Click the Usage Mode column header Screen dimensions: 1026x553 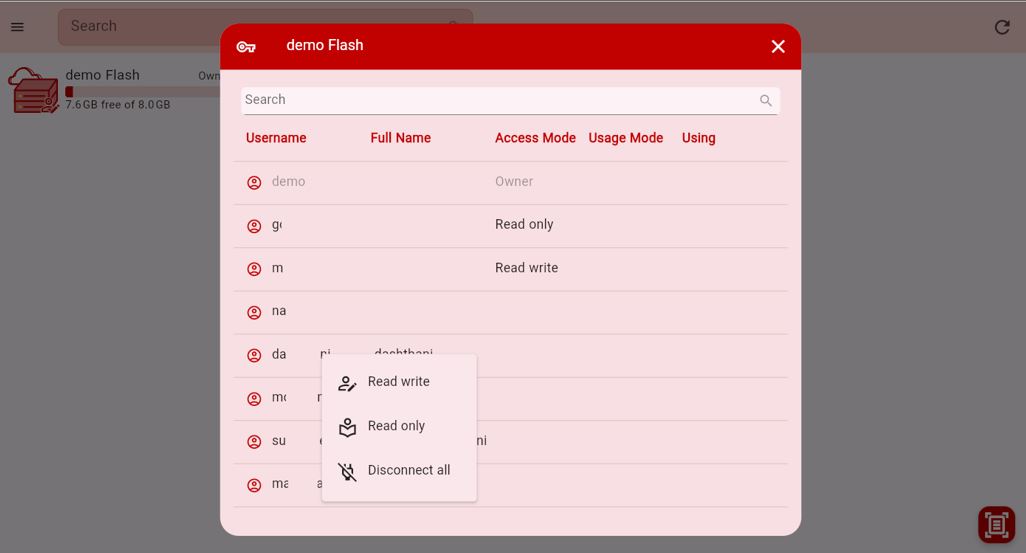[x=625, y=138]
